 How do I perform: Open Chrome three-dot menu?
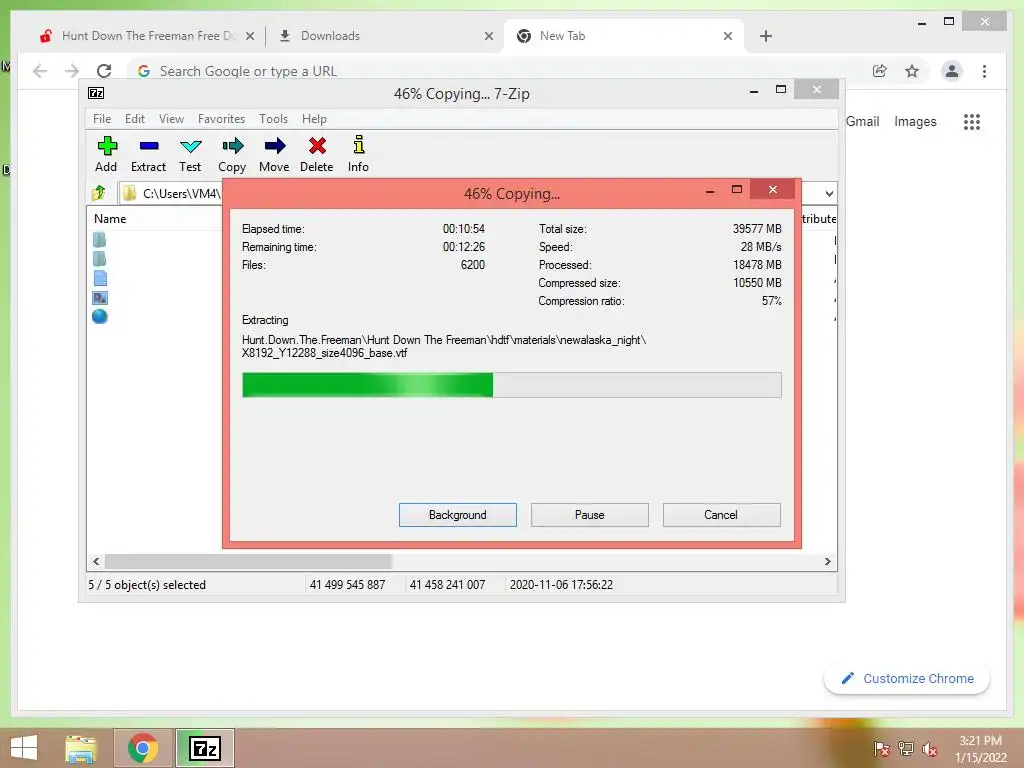point(984,71)
